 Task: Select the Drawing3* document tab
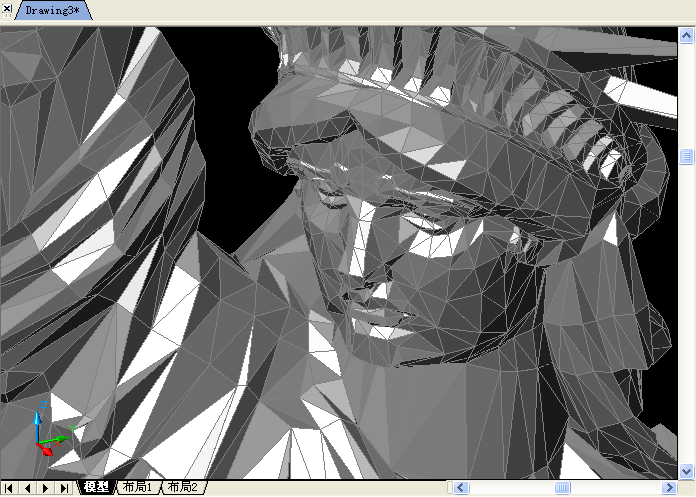pos(52,11)
